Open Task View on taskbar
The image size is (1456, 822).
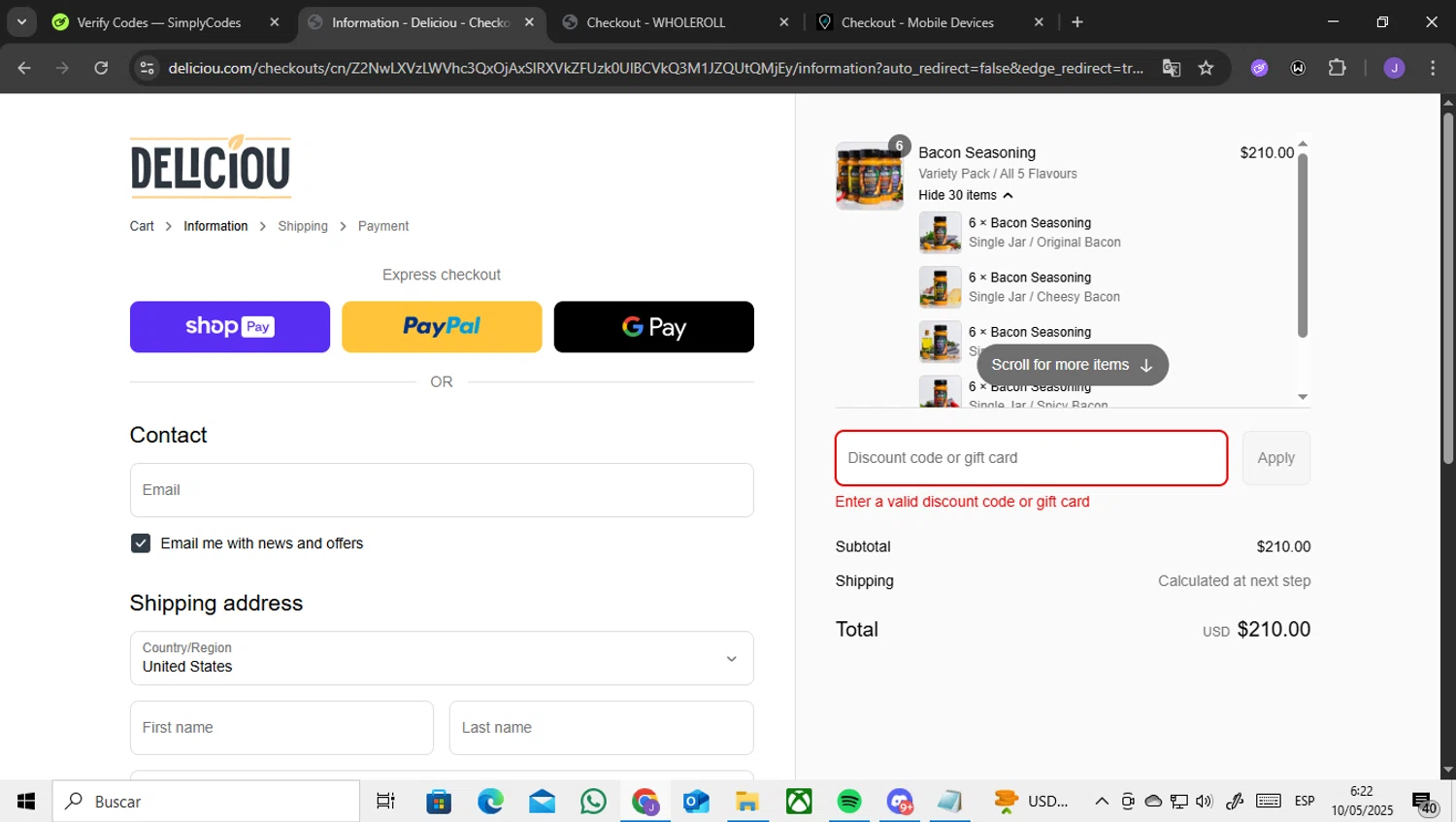(x=385, y=802)
